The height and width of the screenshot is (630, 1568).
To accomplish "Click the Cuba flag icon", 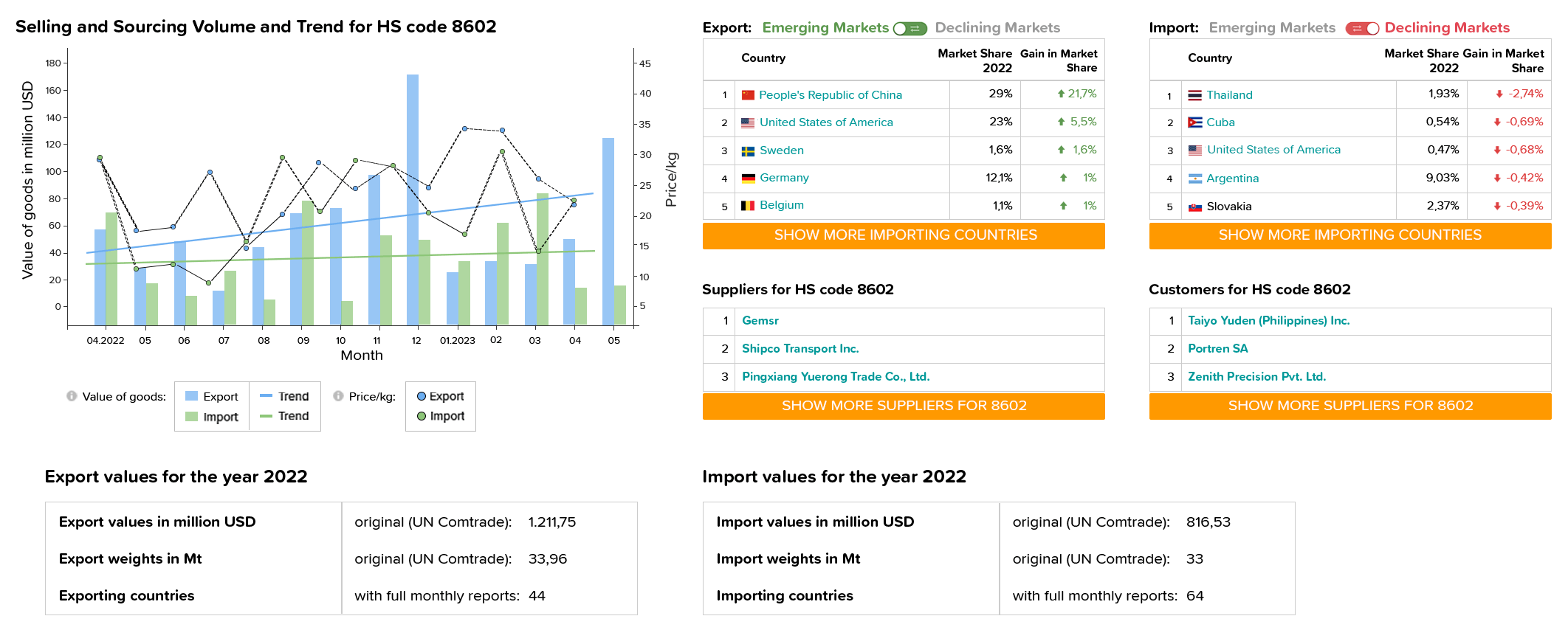I will tap(1194, 122).
